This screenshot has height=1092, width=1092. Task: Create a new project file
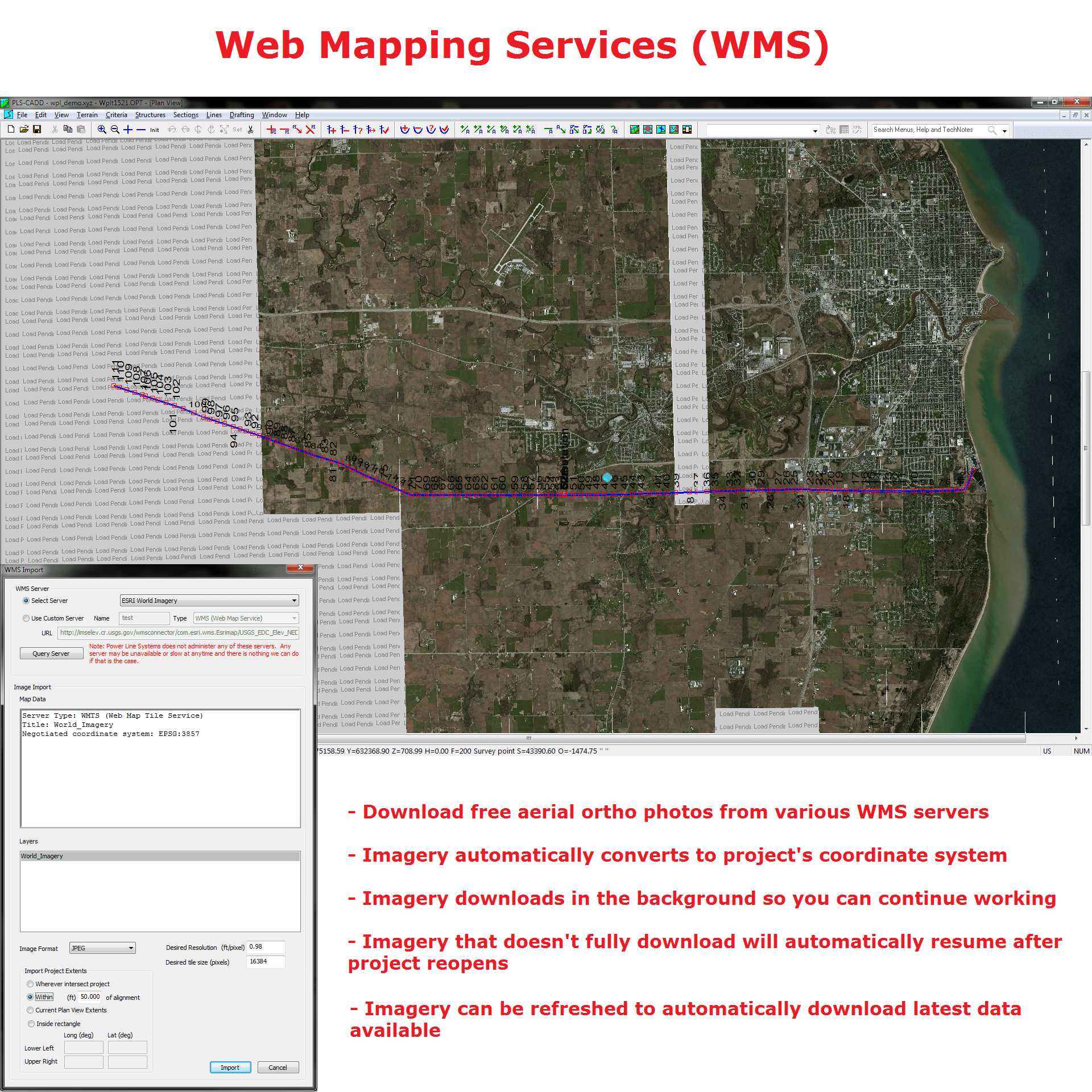[x=11, y=130]
